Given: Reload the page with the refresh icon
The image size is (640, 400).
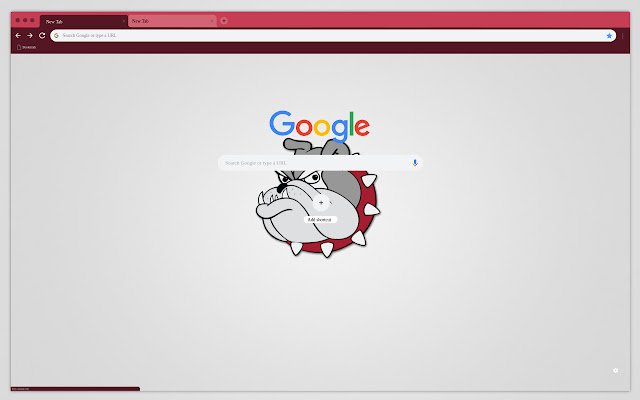Looking at the screenshot, I should click(x=42, y=36).
